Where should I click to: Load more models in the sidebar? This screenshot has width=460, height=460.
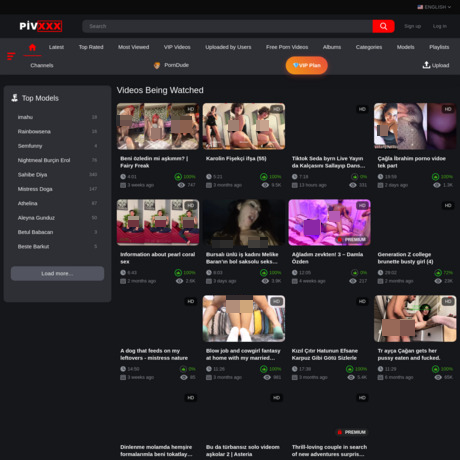pos(57,273)
